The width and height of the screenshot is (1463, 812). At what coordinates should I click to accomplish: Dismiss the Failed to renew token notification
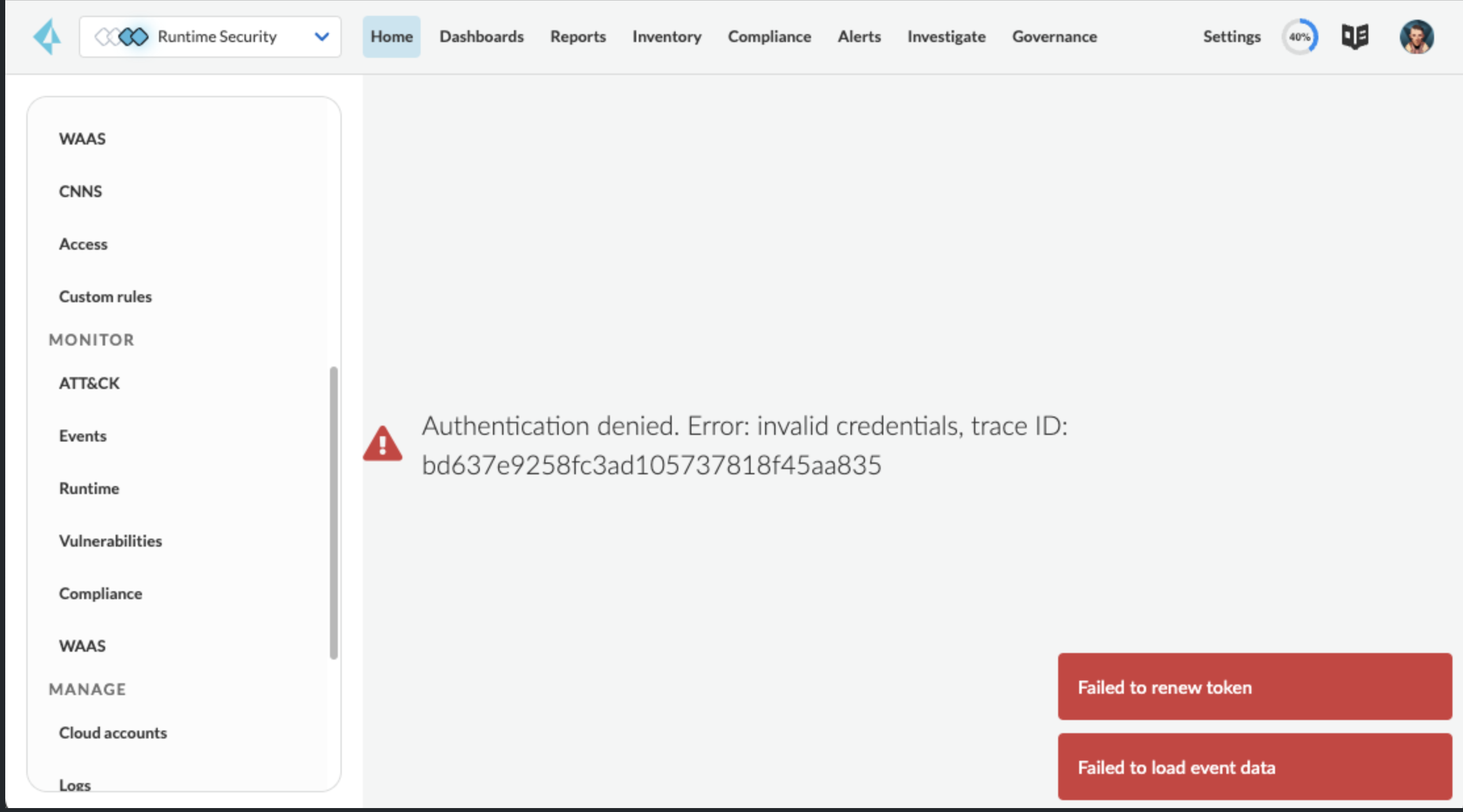(x=1254, y=687)
